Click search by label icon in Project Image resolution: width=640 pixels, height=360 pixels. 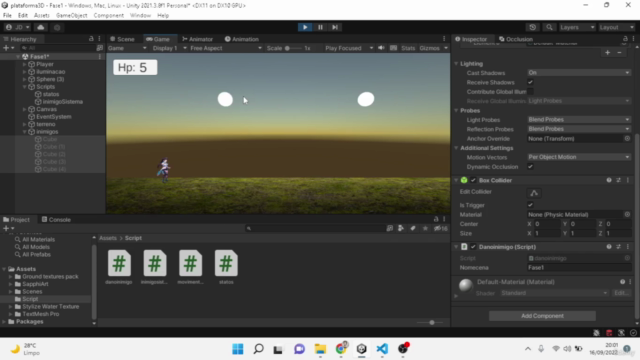[413, 228]
